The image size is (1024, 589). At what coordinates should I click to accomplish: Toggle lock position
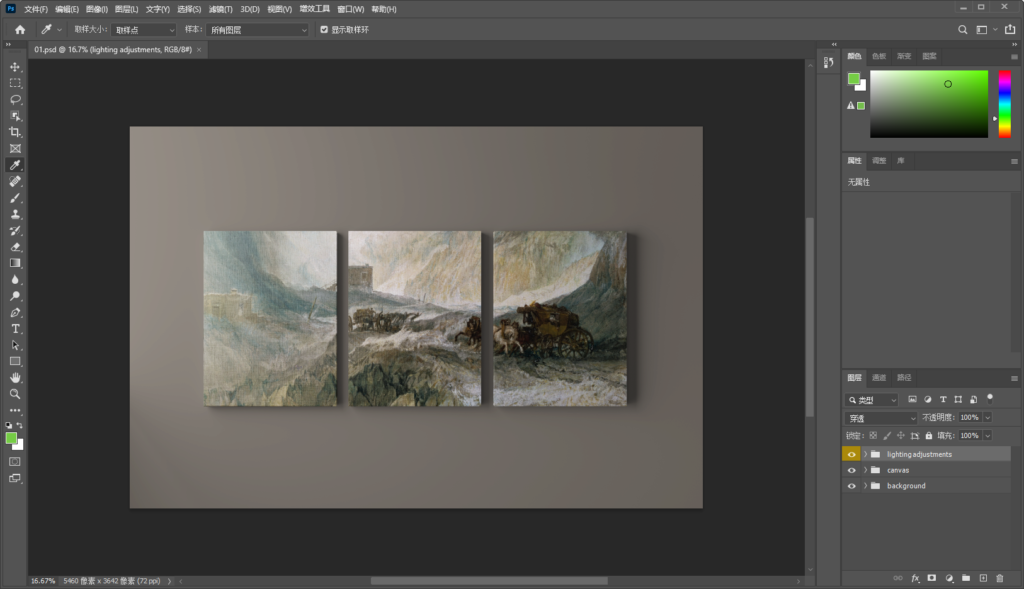(x=901, y=436)
